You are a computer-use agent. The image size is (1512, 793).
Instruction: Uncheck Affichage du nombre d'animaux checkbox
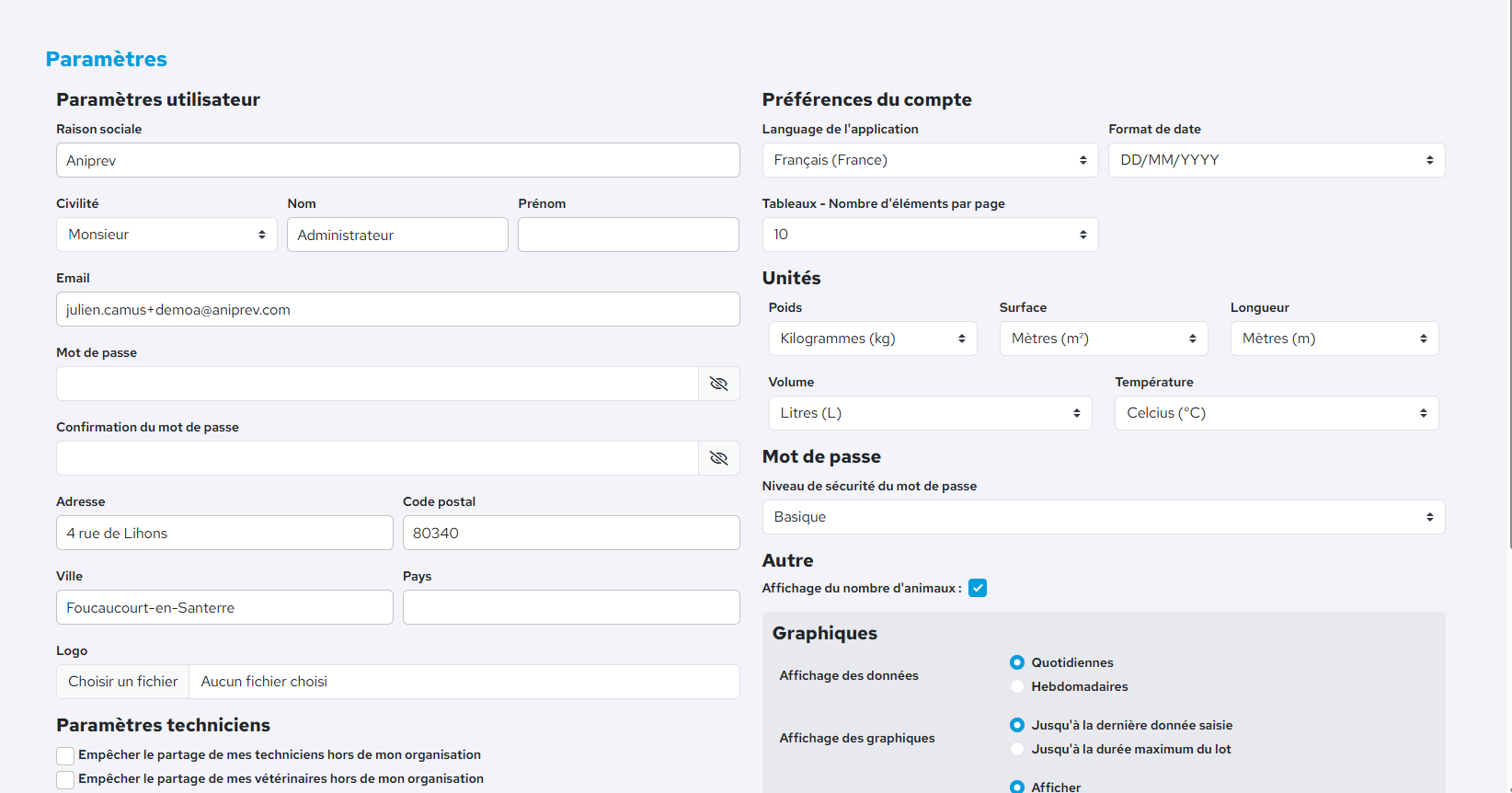[978, 589]
